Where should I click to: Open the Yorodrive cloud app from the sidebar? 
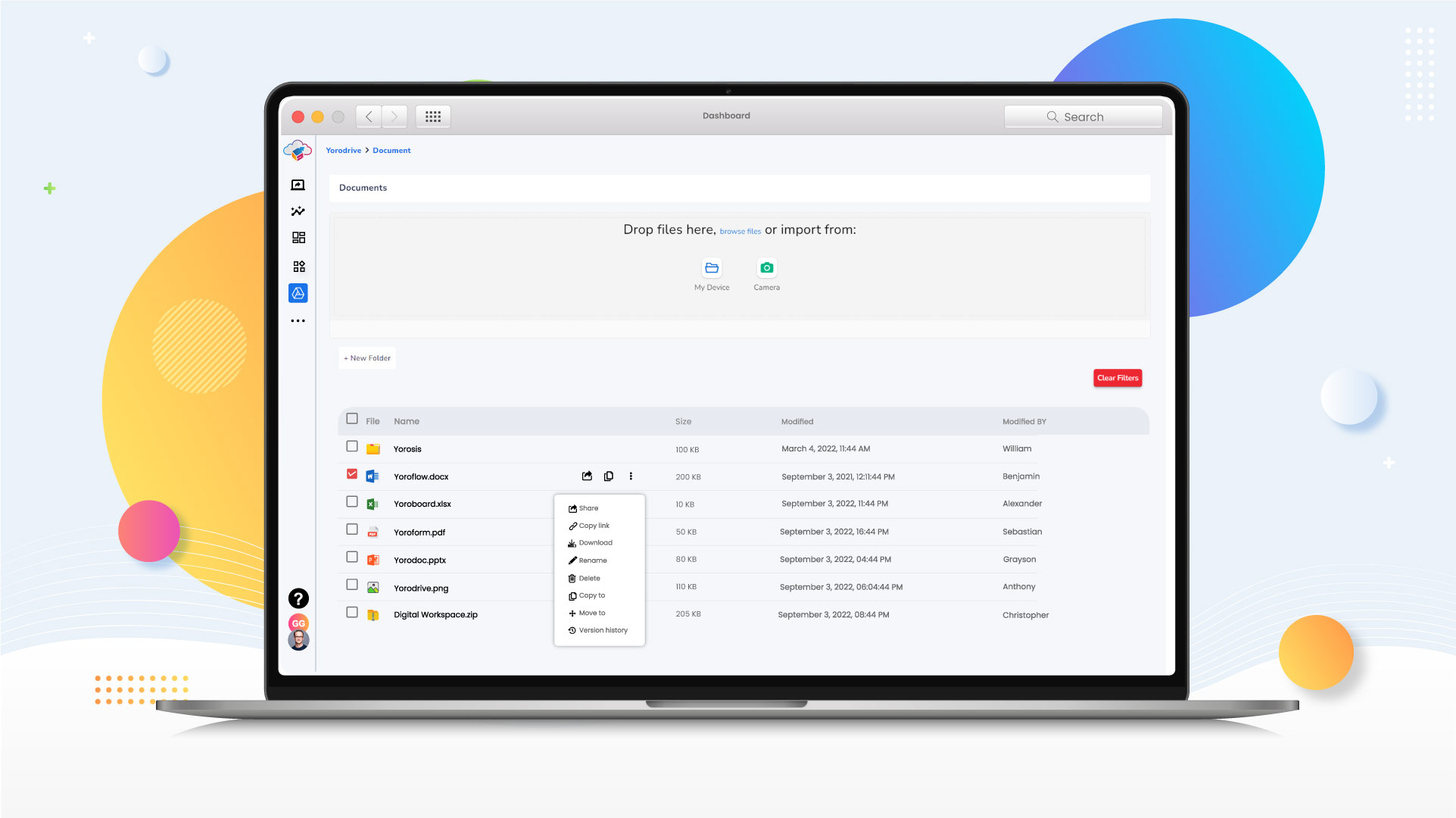coord(298,293)
